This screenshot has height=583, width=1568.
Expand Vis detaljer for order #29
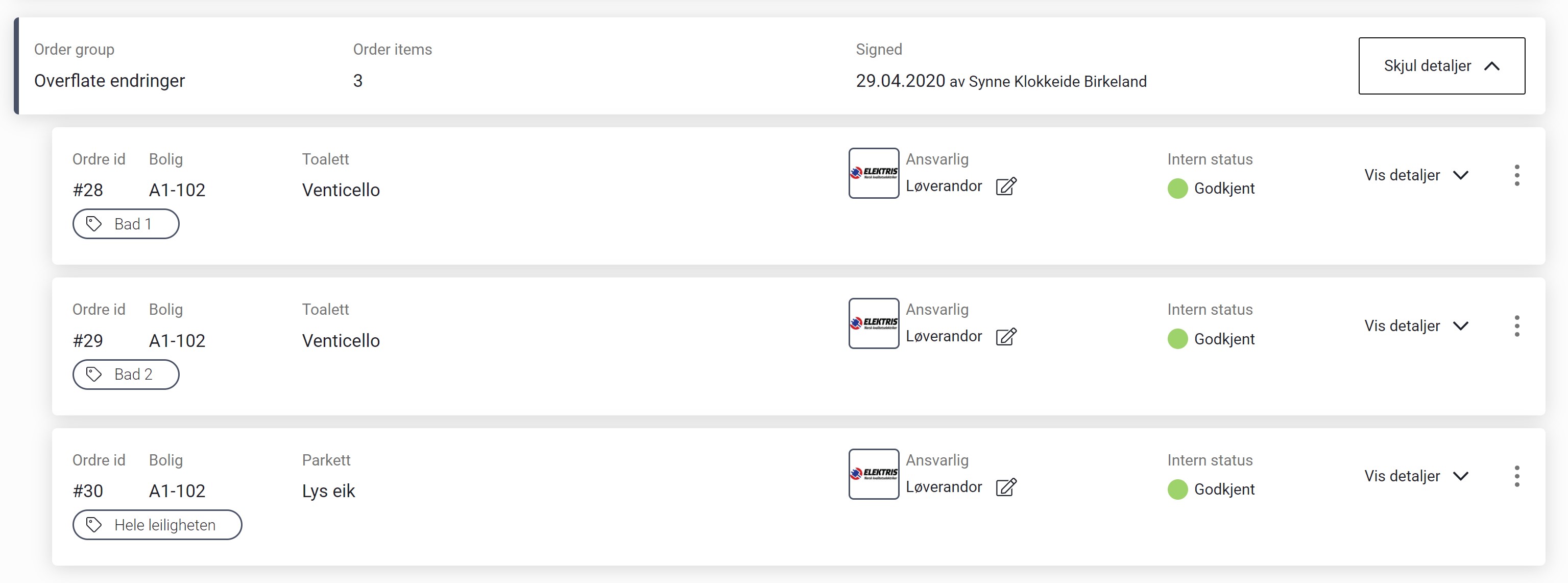pos(1416,326)
